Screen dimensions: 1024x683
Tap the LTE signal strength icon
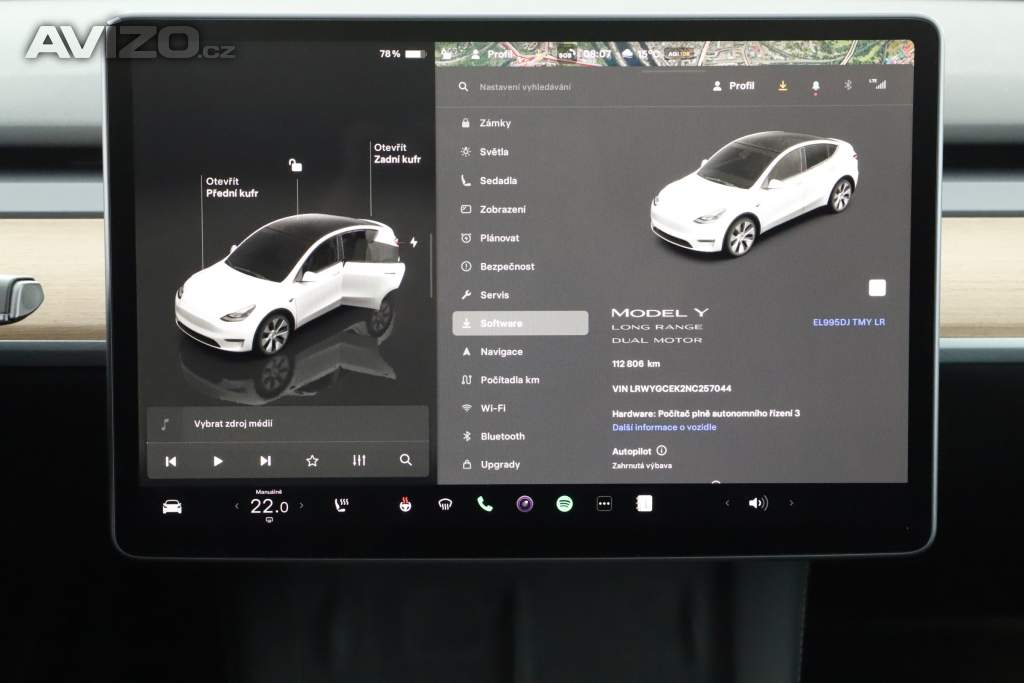pyautogui.click(x=877, y=84)
